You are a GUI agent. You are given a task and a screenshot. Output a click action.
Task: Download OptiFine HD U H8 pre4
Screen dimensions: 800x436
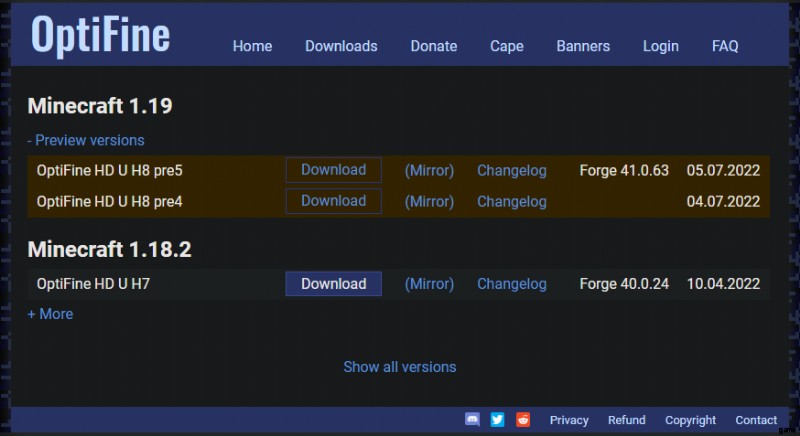[334, 201]
